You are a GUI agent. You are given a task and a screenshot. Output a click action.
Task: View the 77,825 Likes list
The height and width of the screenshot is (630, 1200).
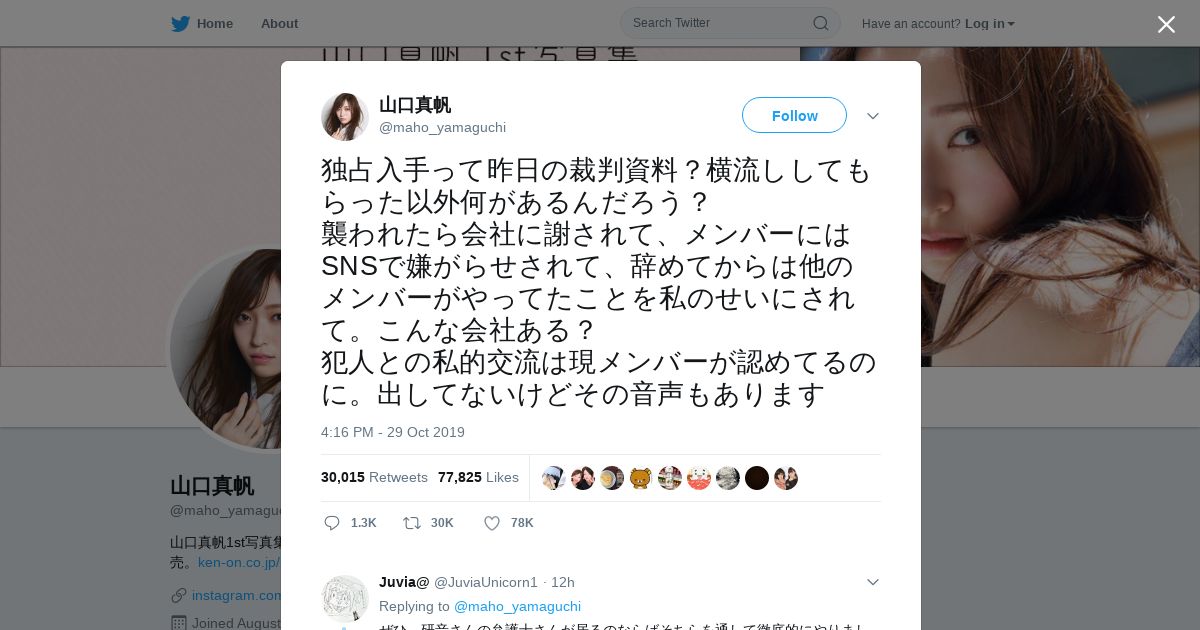coord(478,477)
